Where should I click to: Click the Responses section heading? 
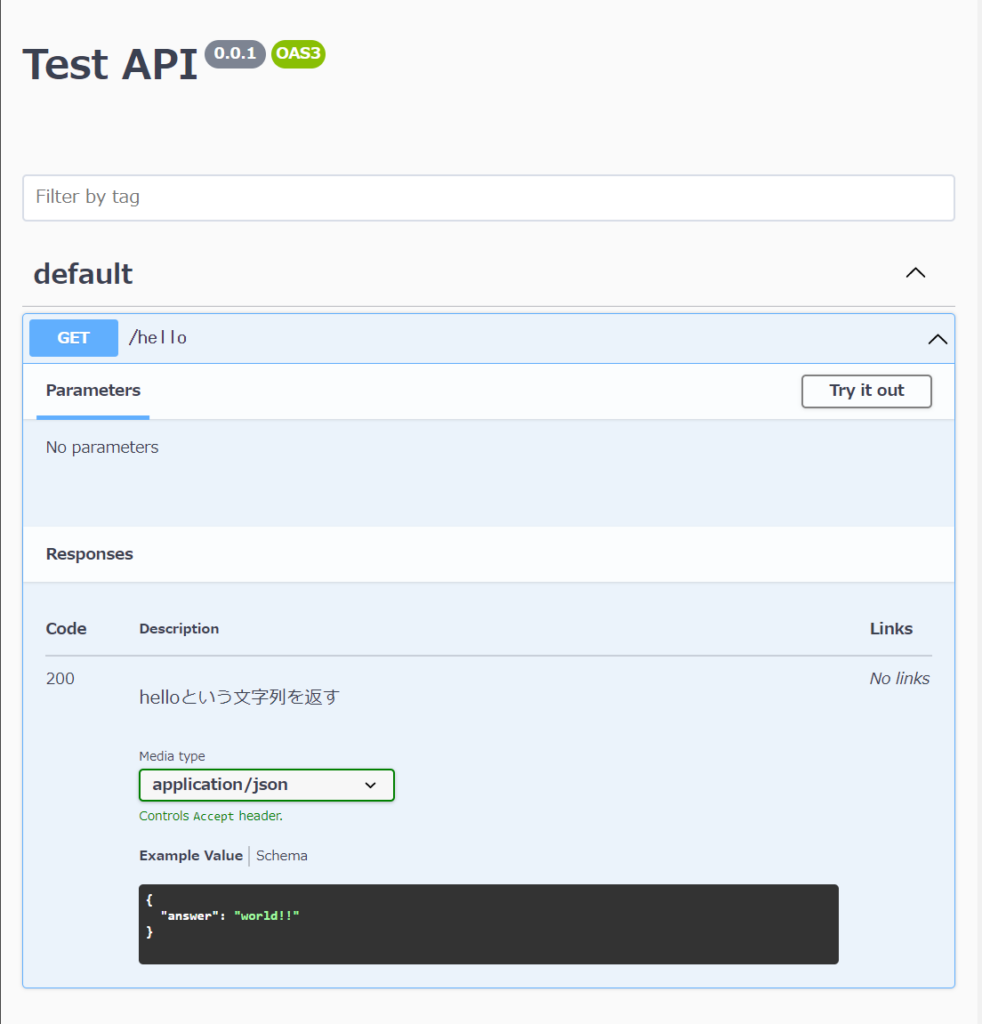pos(89,553)
